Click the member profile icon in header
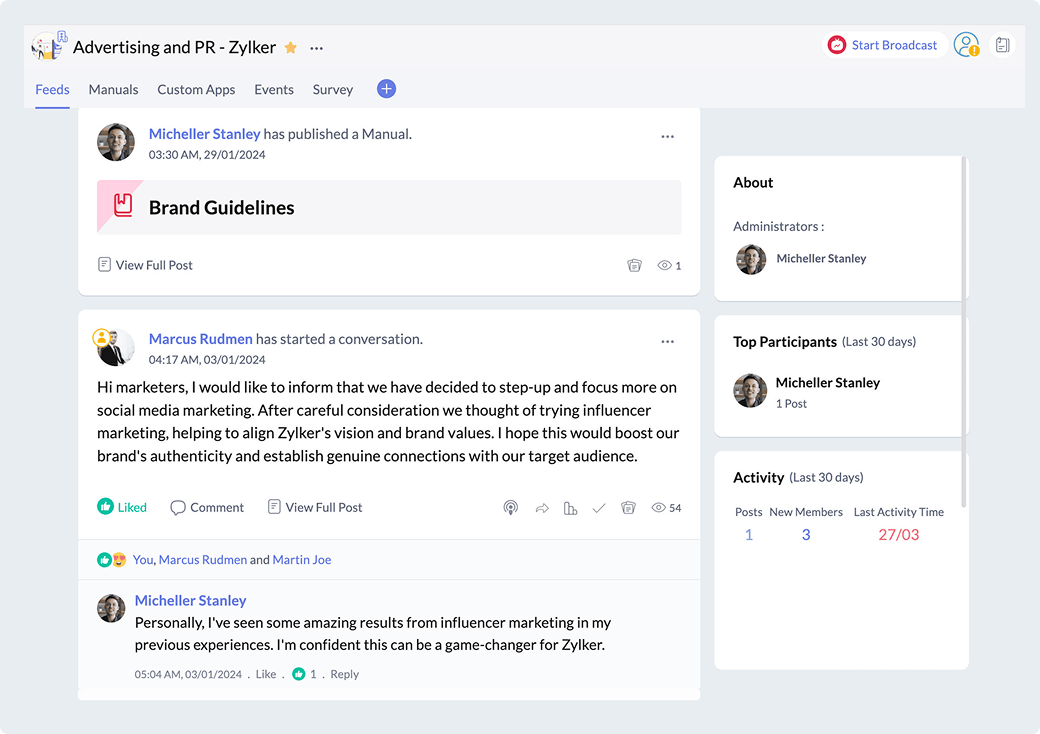The width and height of the screenshot is (1040, 734). (966, 45)
